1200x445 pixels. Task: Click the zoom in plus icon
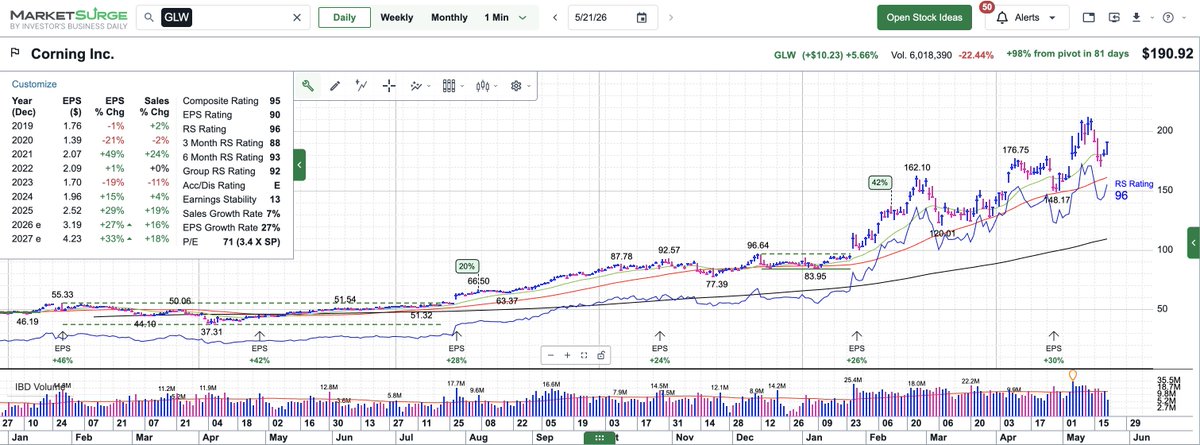click(567, 354)
